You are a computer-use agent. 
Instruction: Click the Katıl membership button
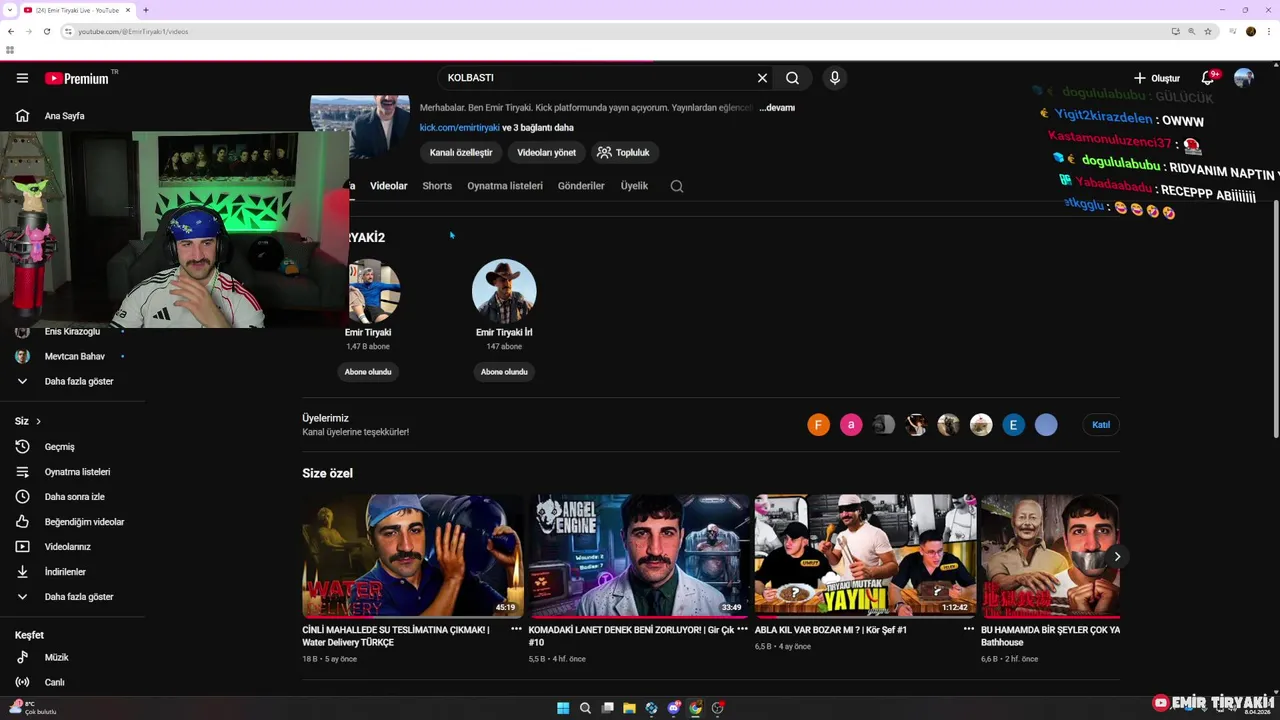pyautogui.click(x=1101, y=425)
